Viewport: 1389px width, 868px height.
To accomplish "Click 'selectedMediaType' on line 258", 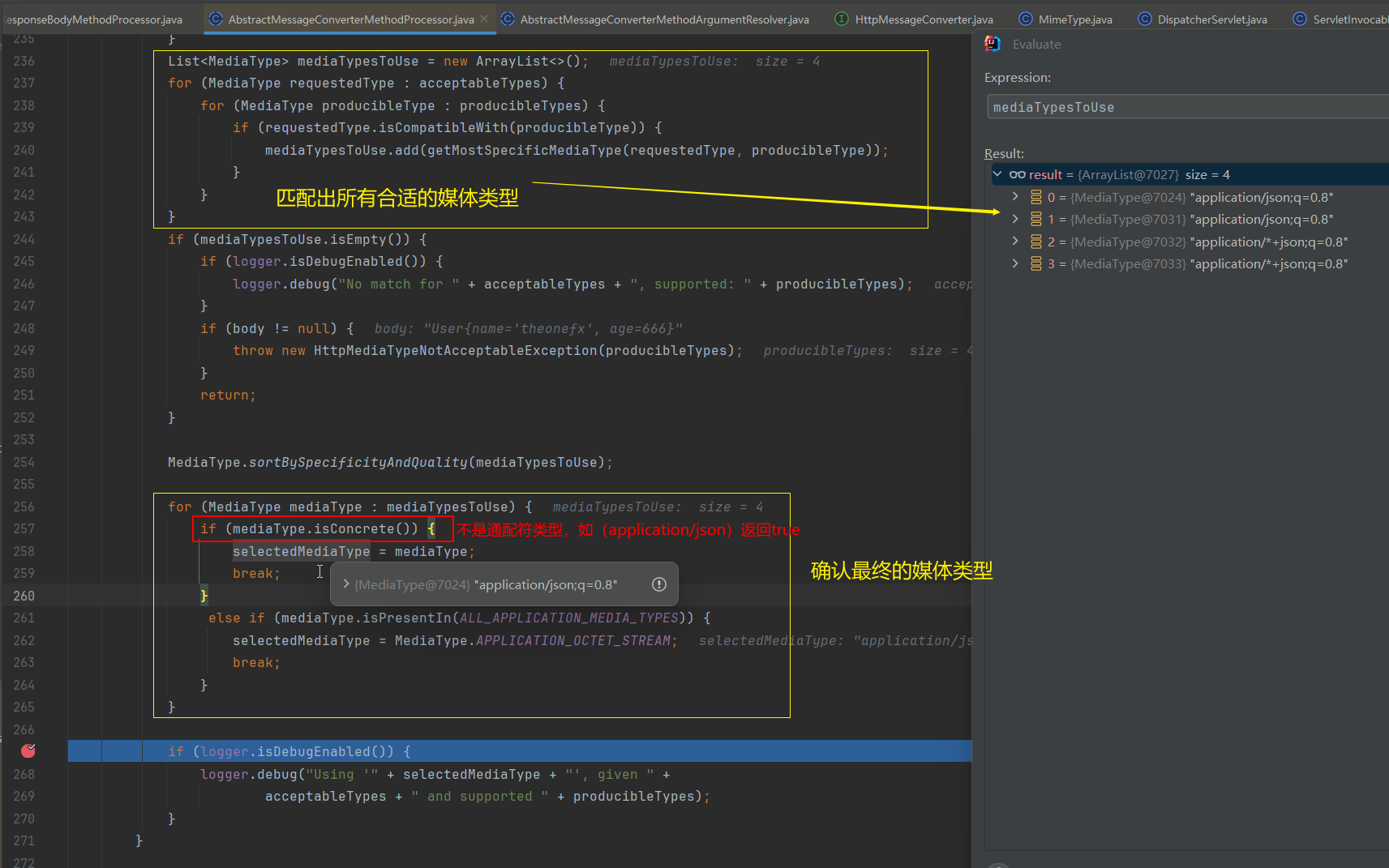I will 302,551.
